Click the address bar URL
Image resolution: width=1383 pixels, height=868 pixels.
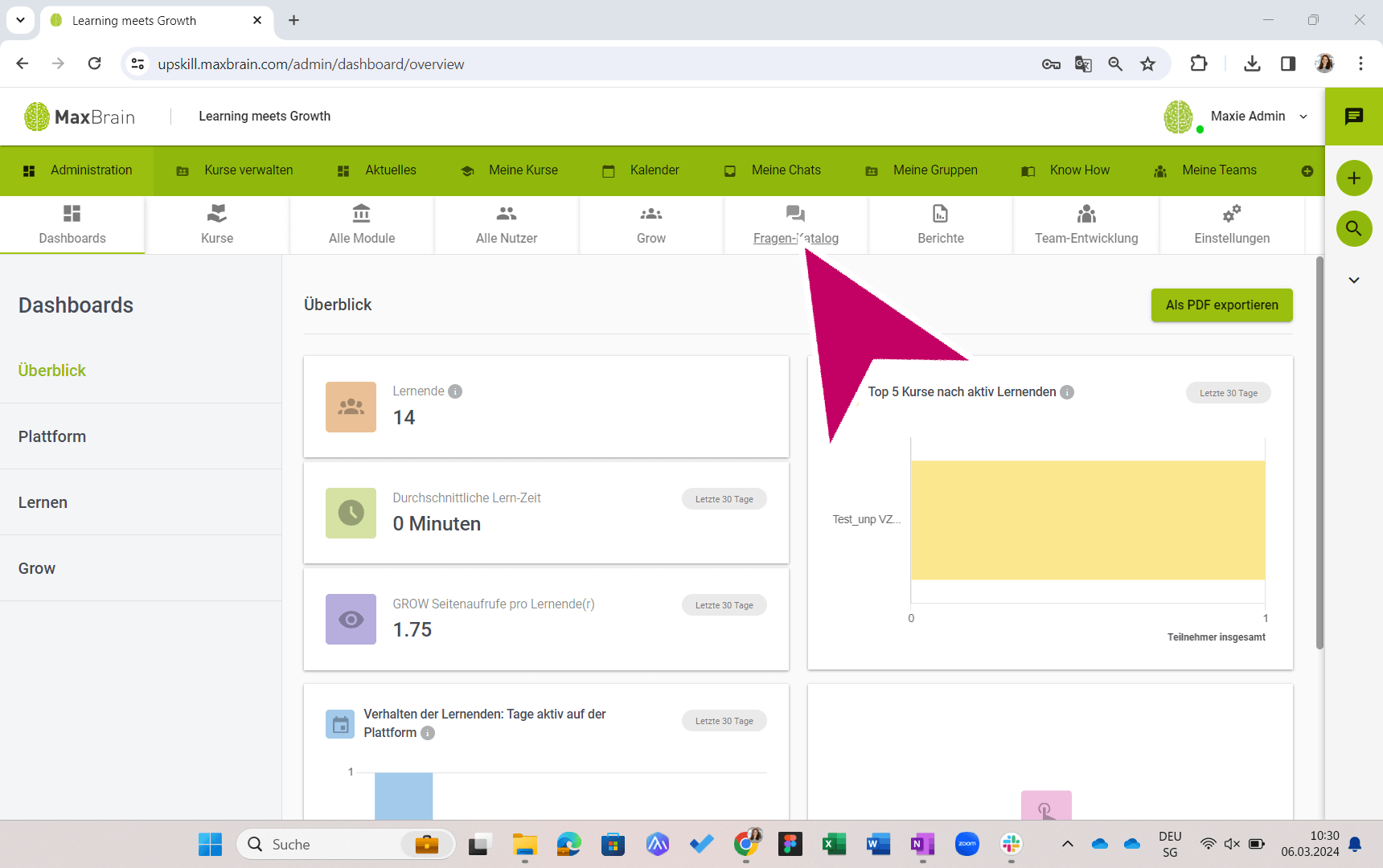point(311,64)
